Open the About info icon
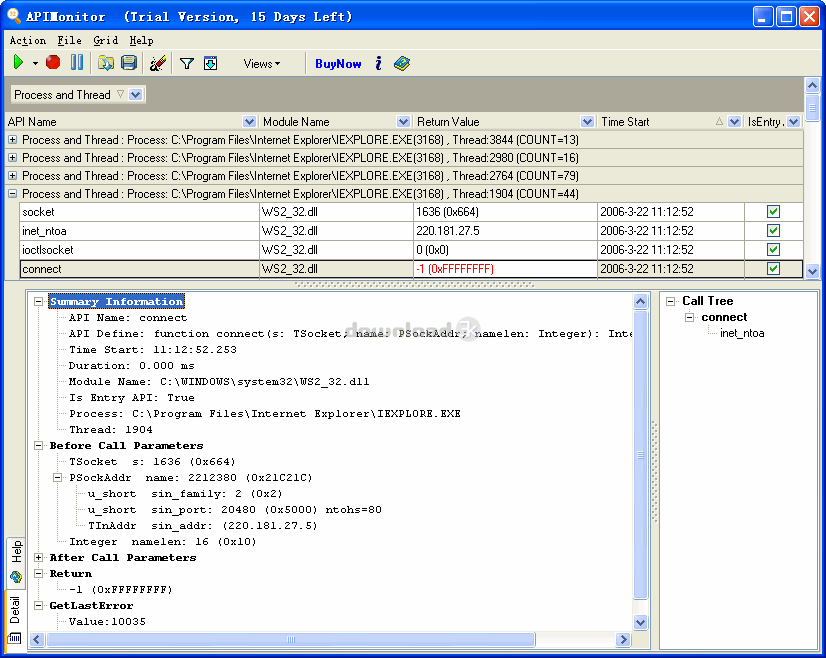Screen dimensions: 826x658 tap(378, 64)
